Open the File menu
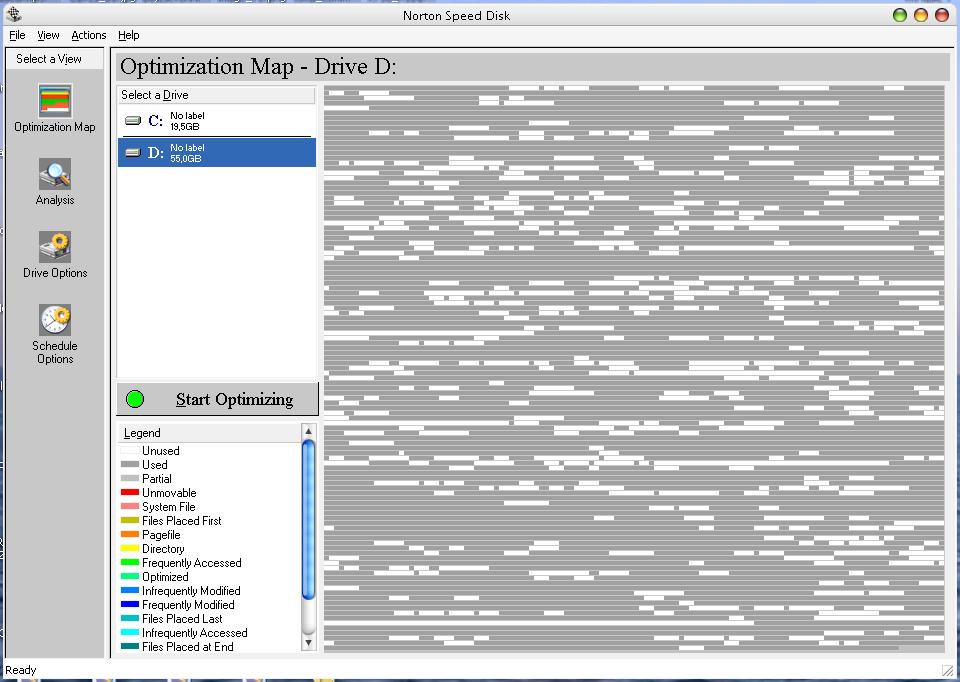This screenshot has height=682, width=960. click(17, 36)
